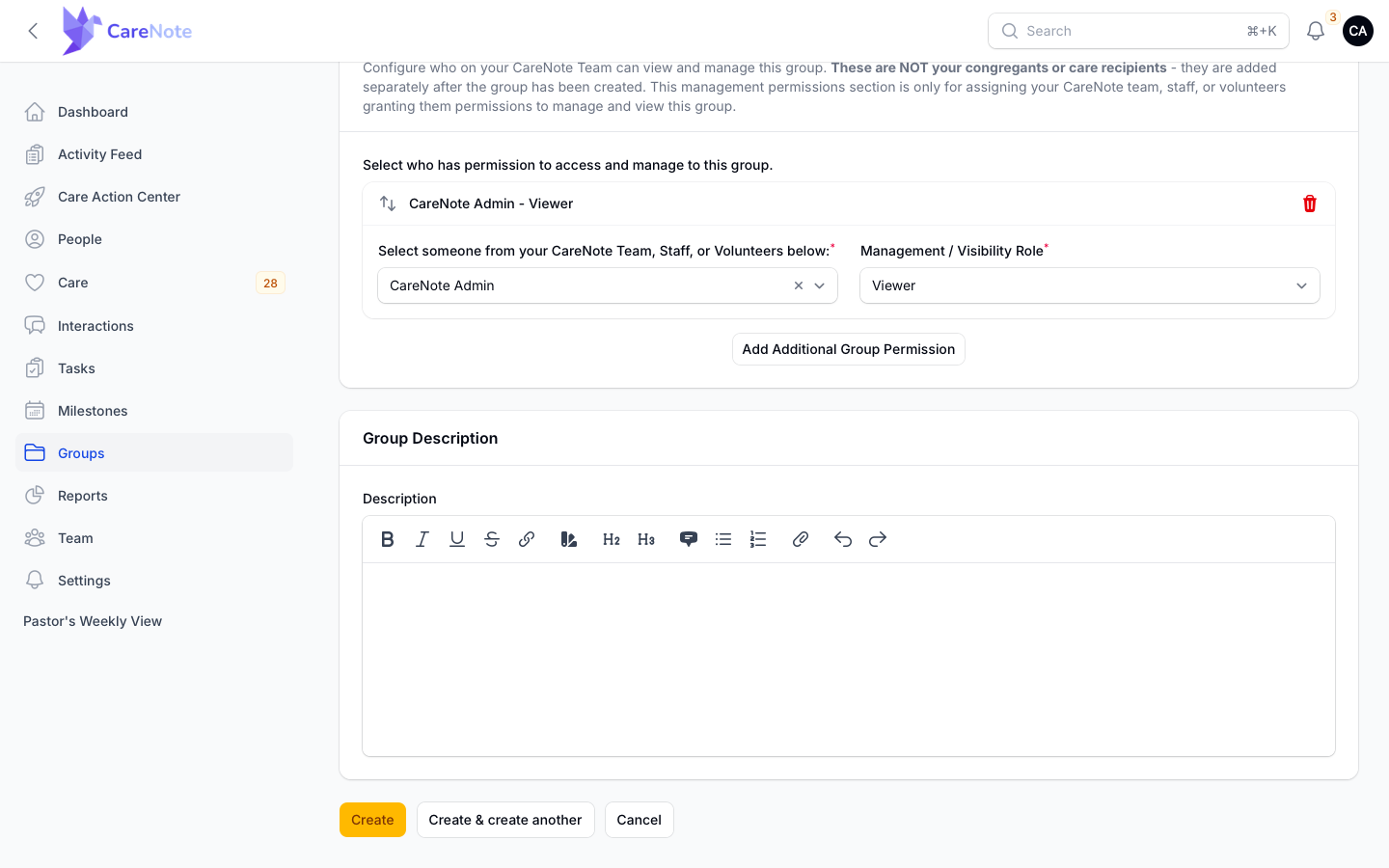Redo edit in description
This screenshot has width=1389, height=868.
(878, 539)
